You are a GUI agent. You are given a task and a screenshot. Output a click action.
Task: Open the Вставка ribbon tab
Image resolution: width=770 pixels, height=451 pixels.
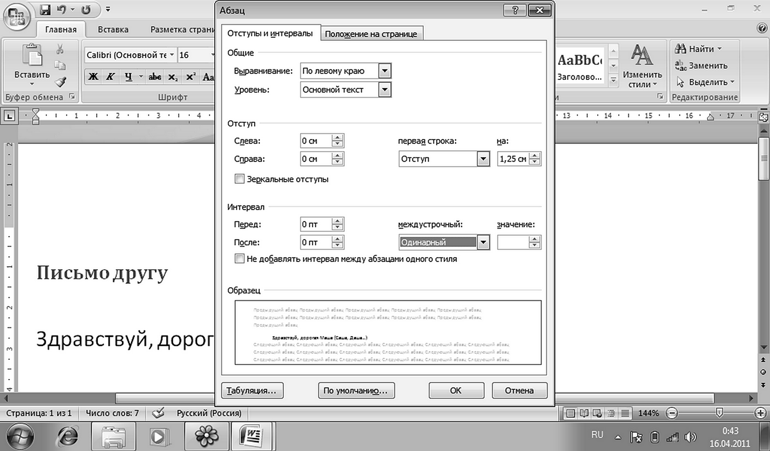pyautogui.click(x=113, y=29)
